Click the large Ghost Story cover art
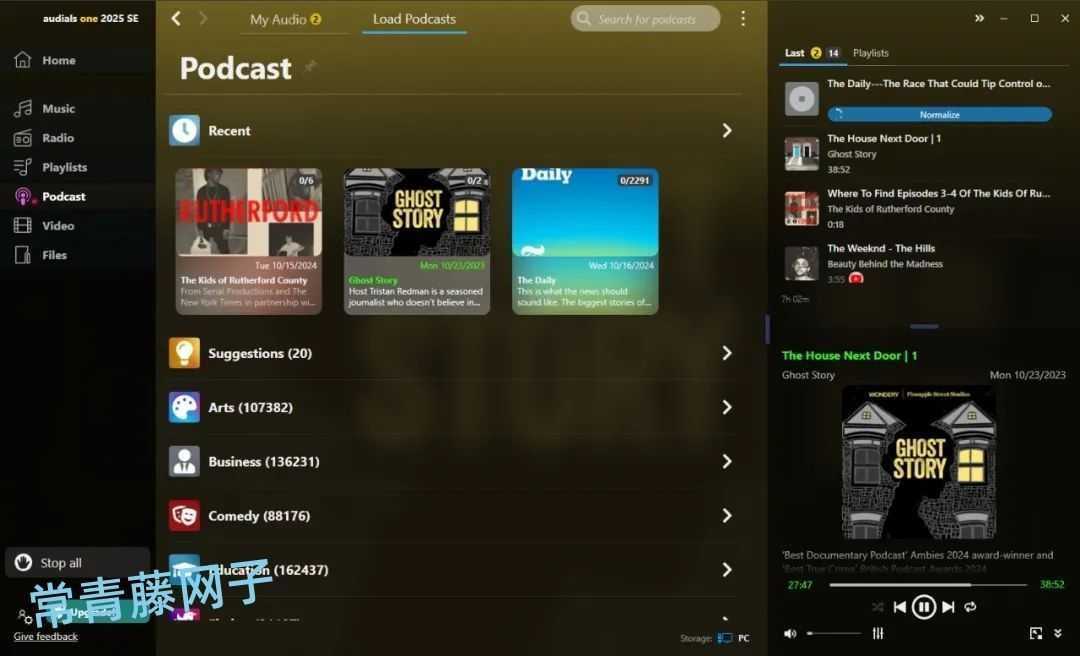 pyautogui.click(x=919, y=462)
